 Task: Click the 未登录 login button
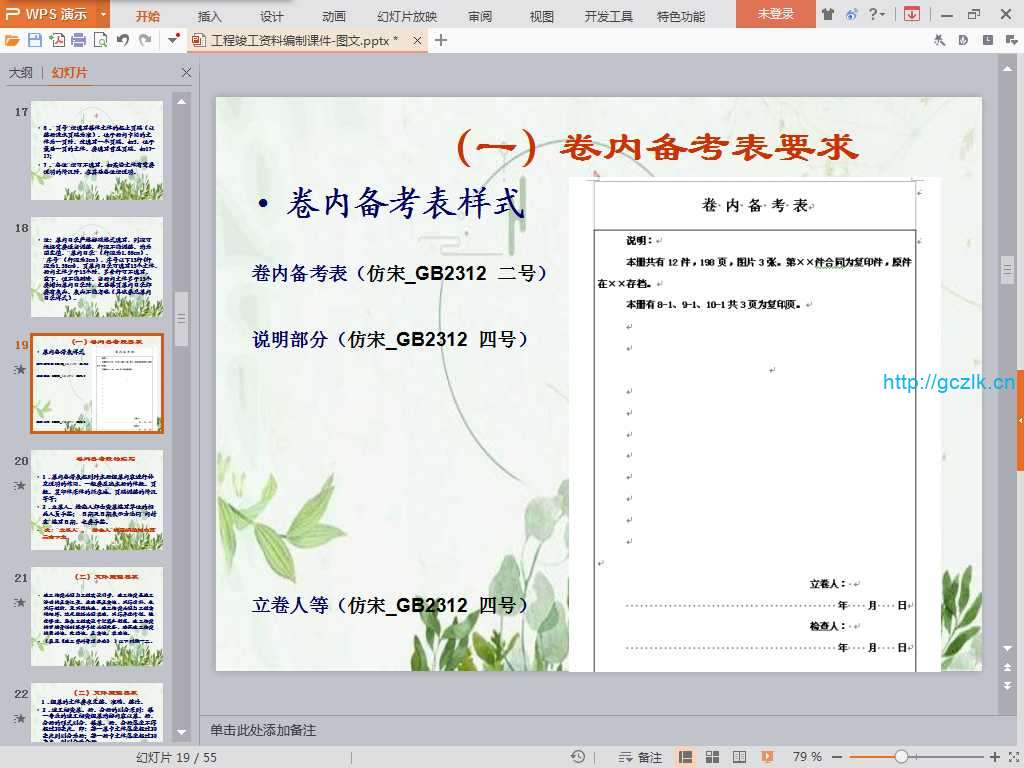pos(775,14)
